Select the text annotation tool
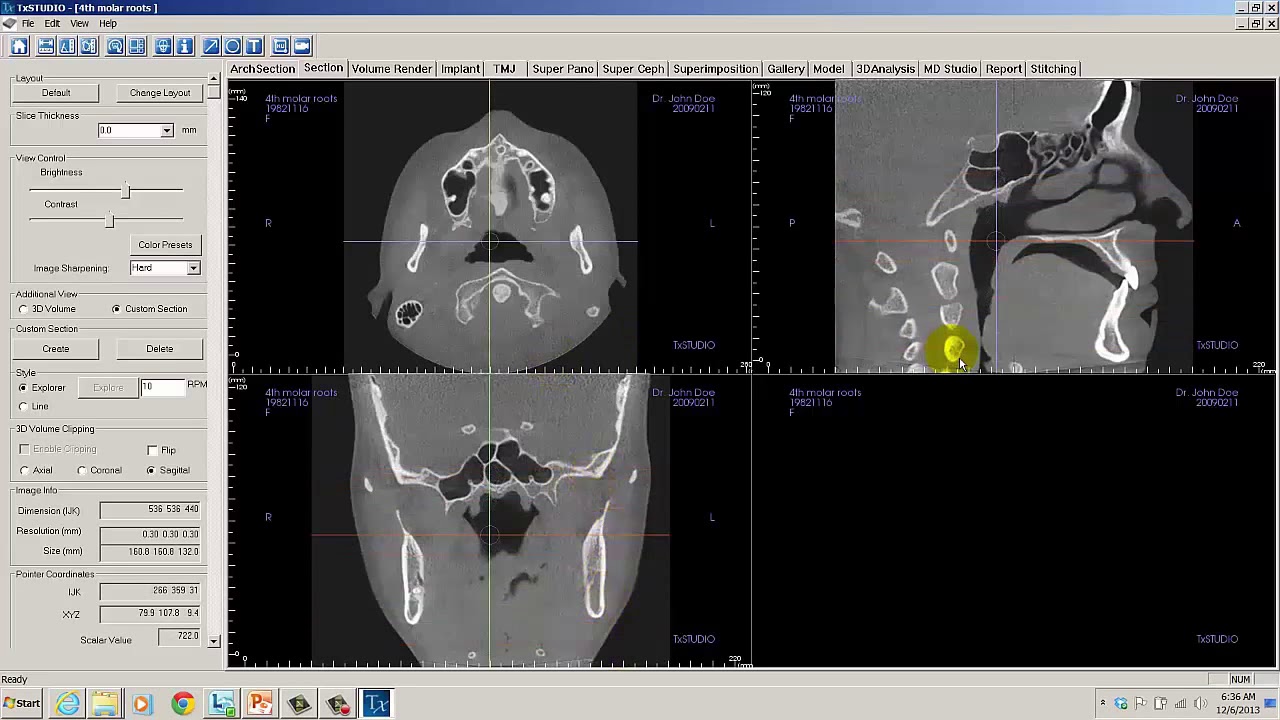Viewport: 1280px width, 720px height. click(254, 46)
